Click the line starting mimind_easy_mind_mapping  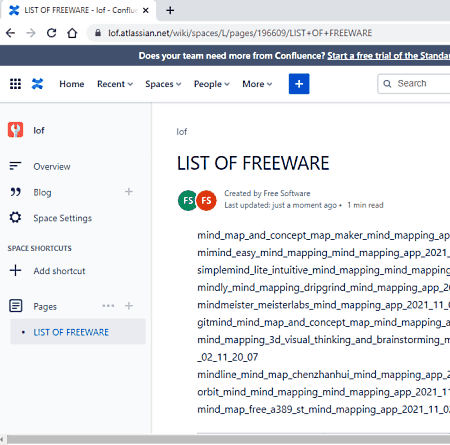pyautogui.click(x=323, y=253)
